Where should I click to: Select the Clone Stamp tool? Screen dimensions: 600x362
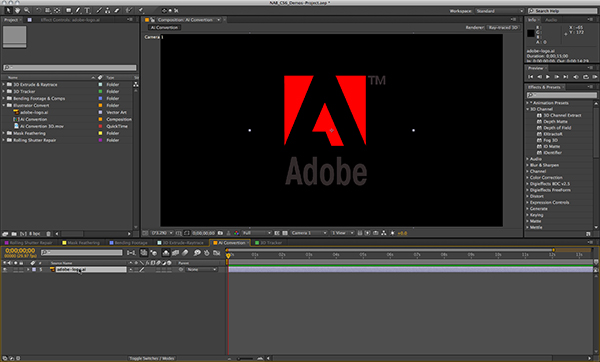(108, 11)
